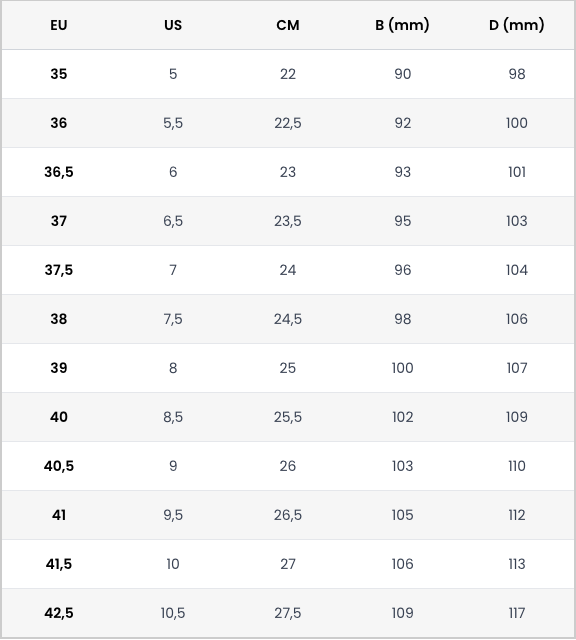The width and height of the screenshot is (576, 640).
Task: Click the EU size 39 cell
Action: coord(59,368)
